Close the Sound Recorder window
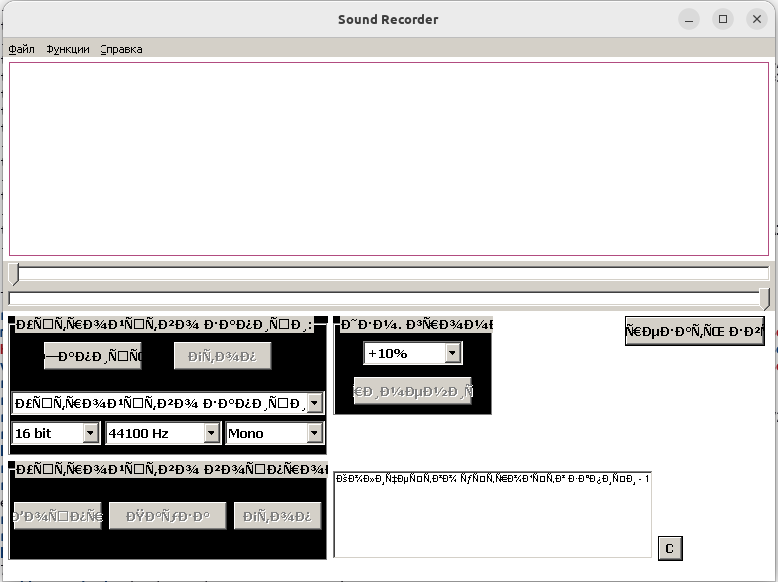778x582 pixels. coord(757,19)
